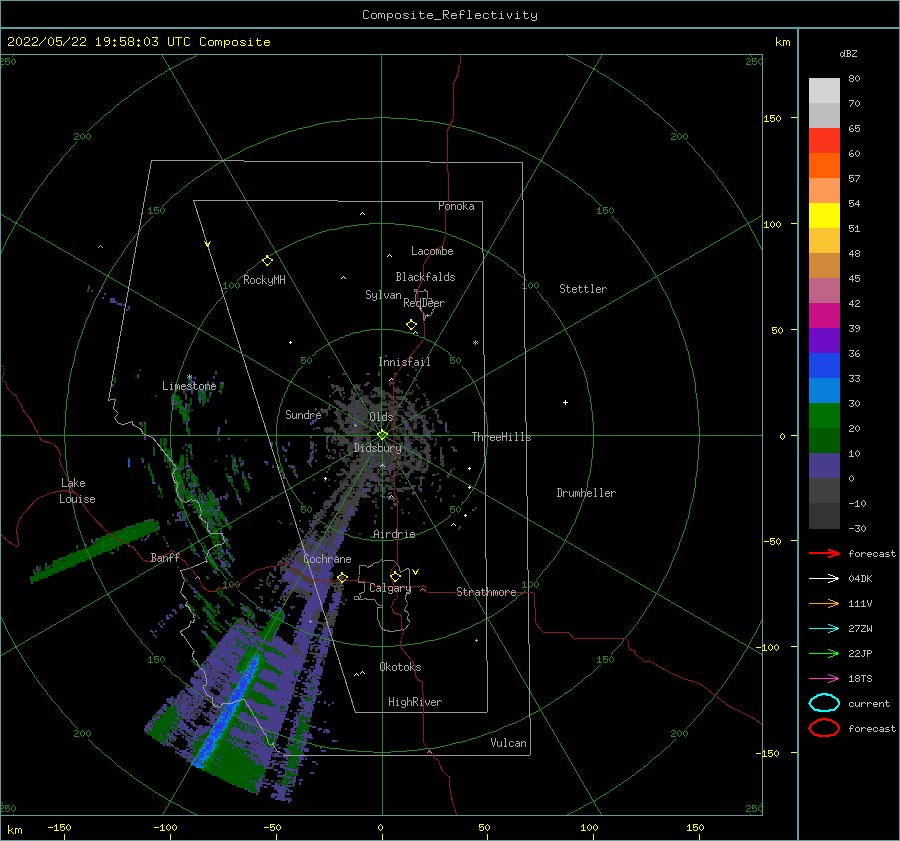The image size is (900, 841).
Task: Click the Banff label
Action: [165, 557]
